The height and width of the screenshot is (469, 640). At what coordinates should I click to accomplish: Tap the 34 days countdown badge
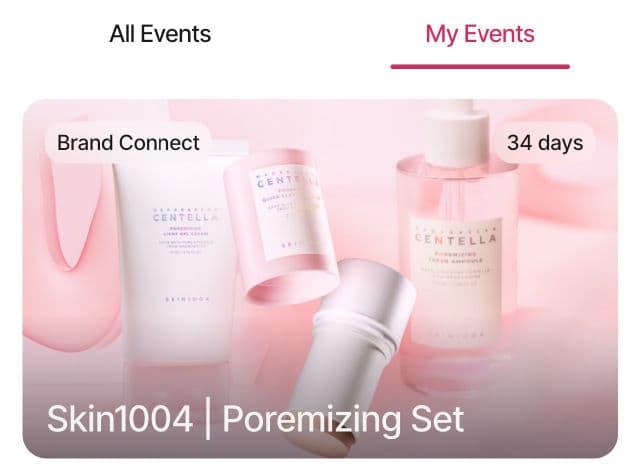(545, 143)
